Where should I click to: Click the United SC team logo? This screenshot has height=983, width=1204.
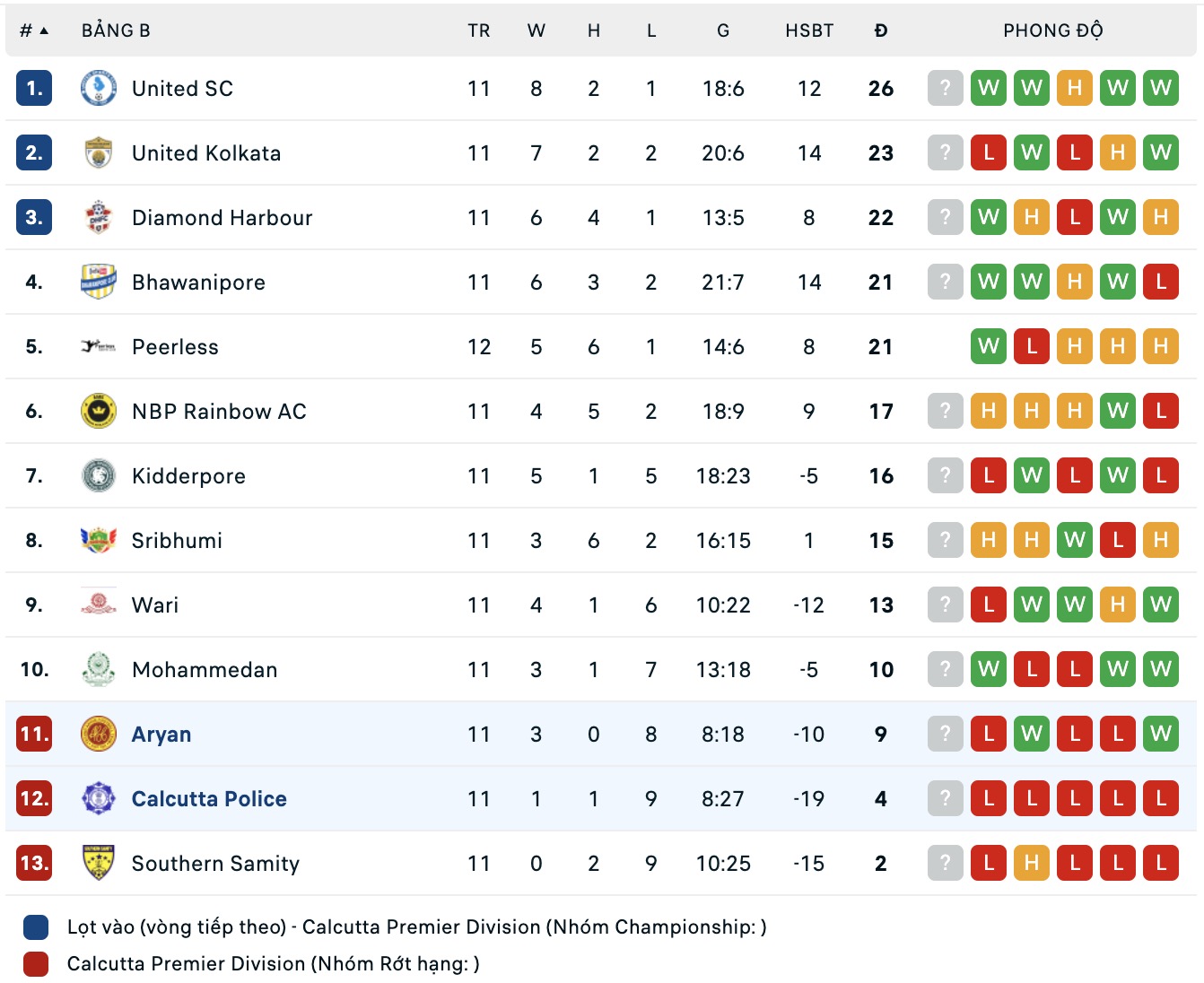[x=98, y=88]
